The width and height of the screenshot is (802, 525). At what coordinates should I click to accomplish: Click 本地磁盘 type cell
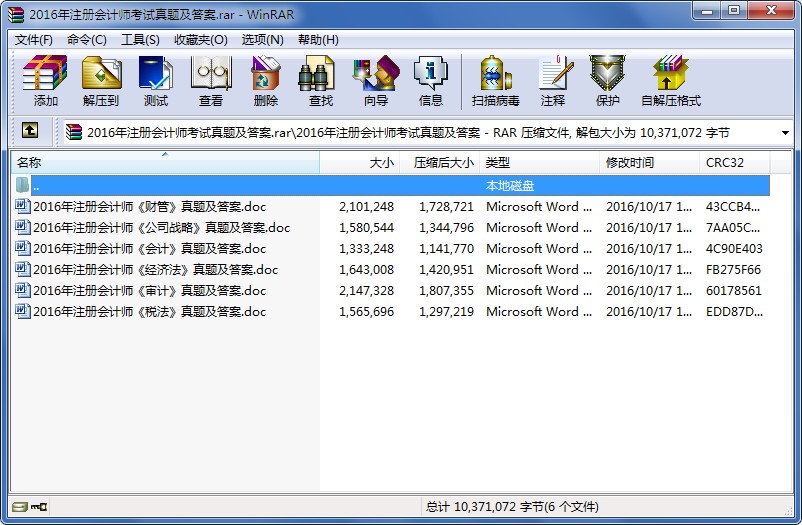point(509,185)
